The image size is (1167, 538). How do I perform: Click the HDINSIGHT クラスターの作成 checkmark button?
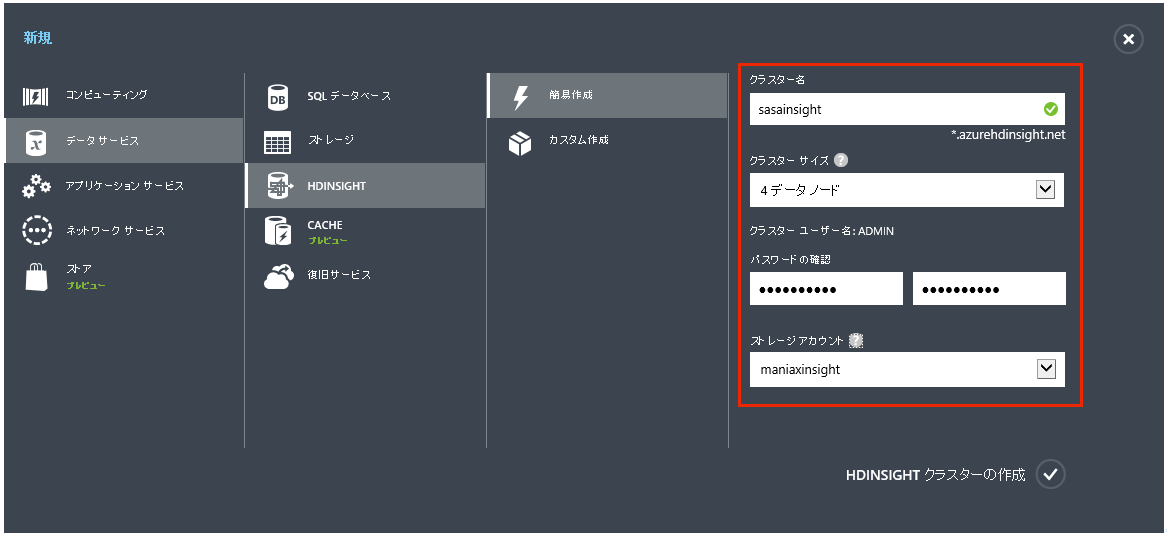coord(1050,474)
